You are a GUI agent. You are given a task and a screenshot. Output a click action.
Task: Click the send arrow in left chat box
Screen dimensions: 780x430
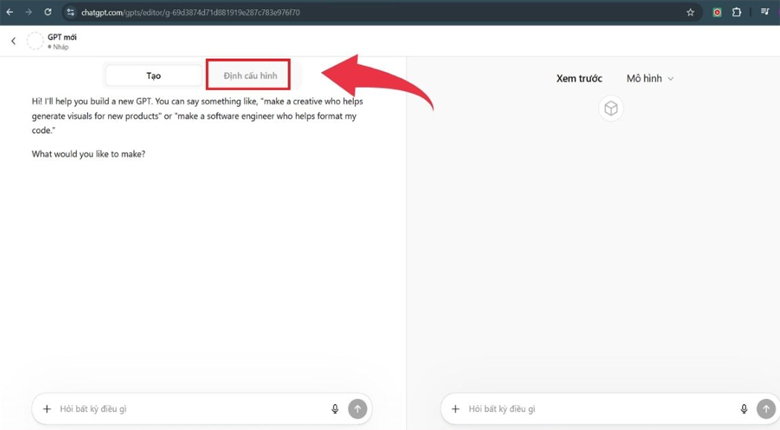[x=357, y=409]
